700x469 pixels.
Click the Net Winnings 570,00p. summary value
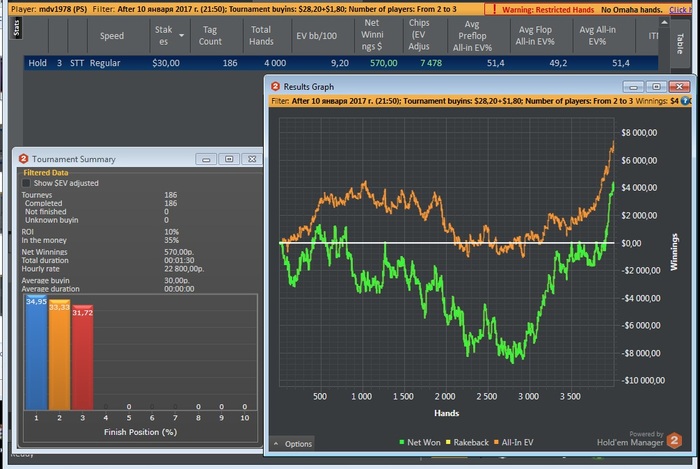pyautogui.click(x=178, y=252)
